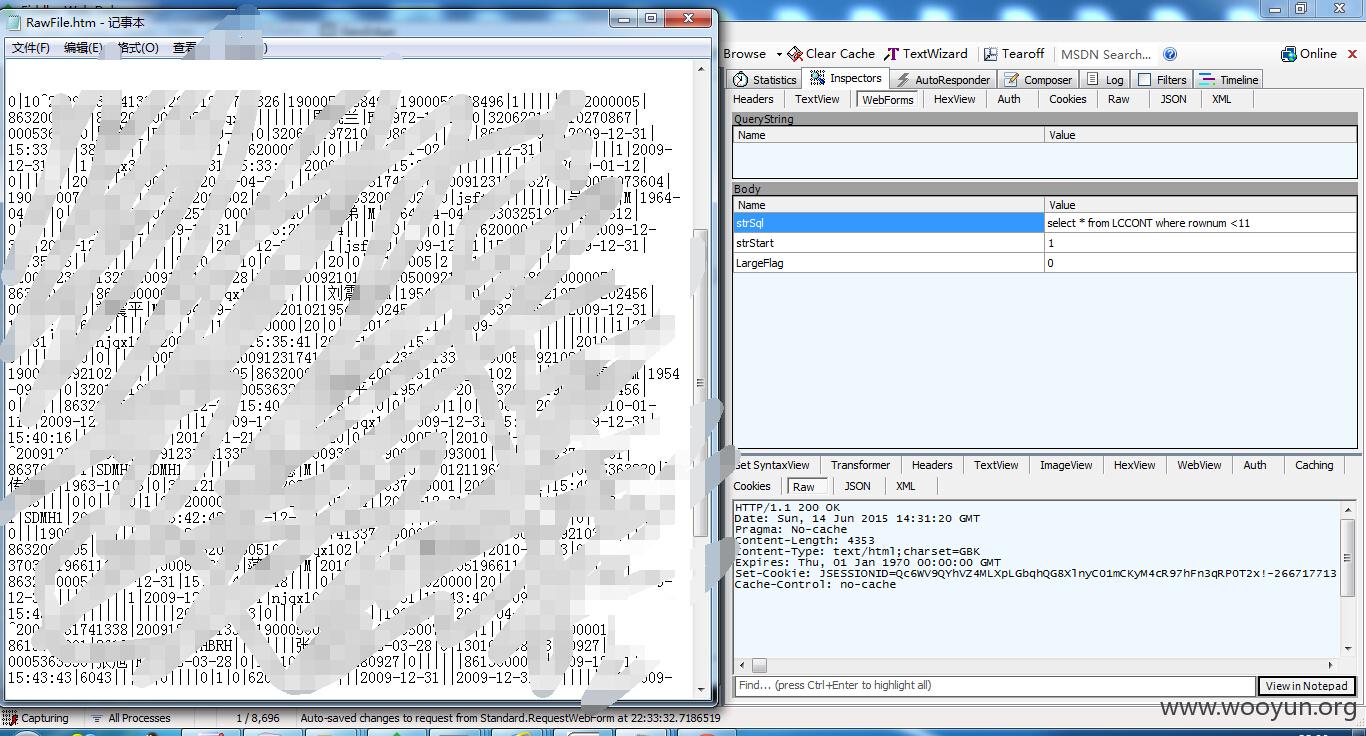Click the Tearoff toolbar button
The image size is (1366, 736).
[x=1013, y=54]
